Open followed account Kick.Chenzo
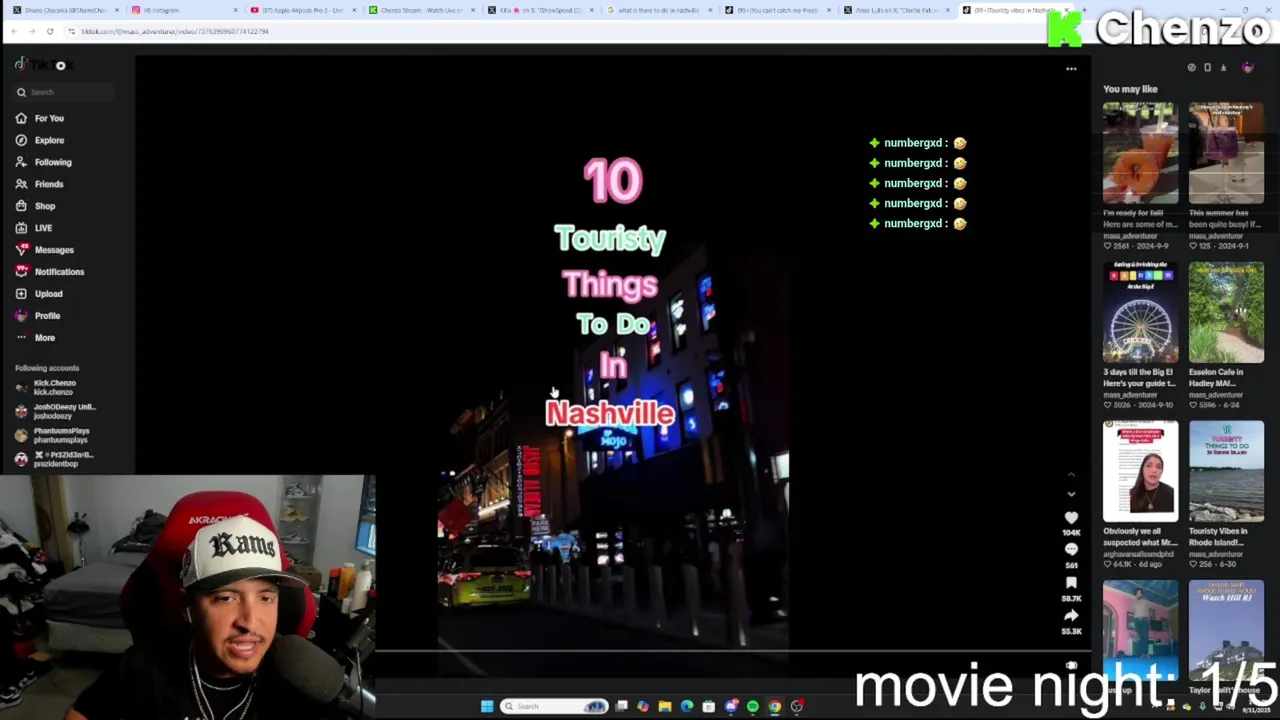Image resolution: width=1280 pixels, height=720 pixels. tap(55, 387)
